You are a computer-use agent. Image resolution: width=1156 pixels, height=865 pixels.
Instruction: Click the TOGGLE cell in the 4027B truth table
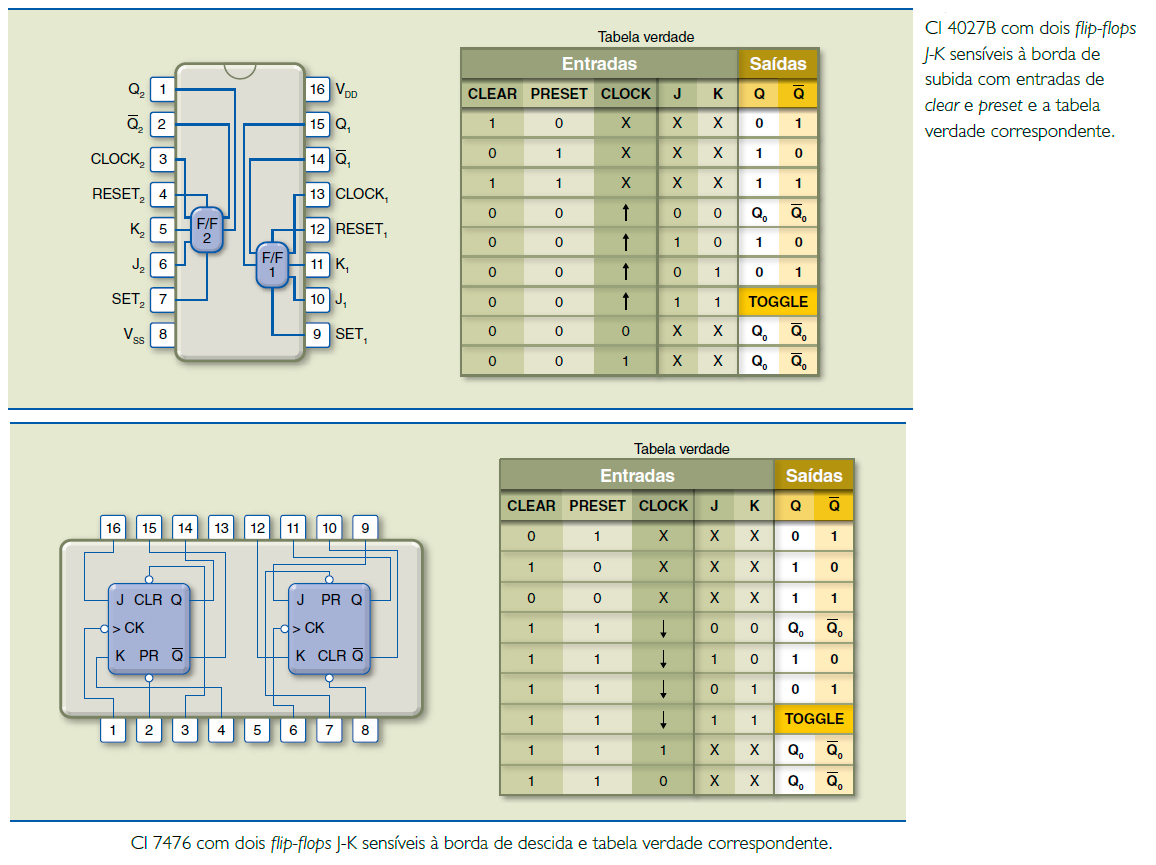pyautogui.click(x=778, y=302)
